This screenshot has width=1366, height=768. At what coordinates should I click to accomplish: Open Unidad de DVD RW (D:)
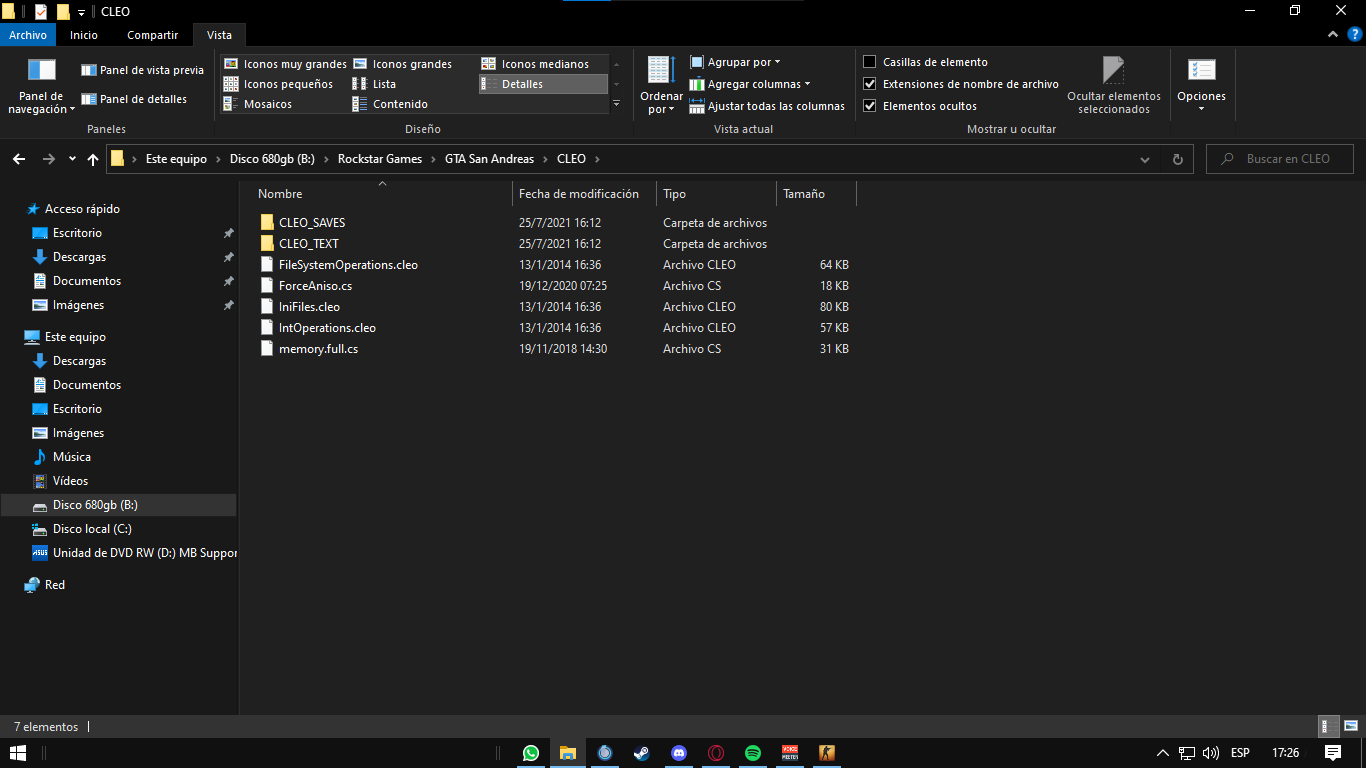pyautogui.click(x=145, y=553)
